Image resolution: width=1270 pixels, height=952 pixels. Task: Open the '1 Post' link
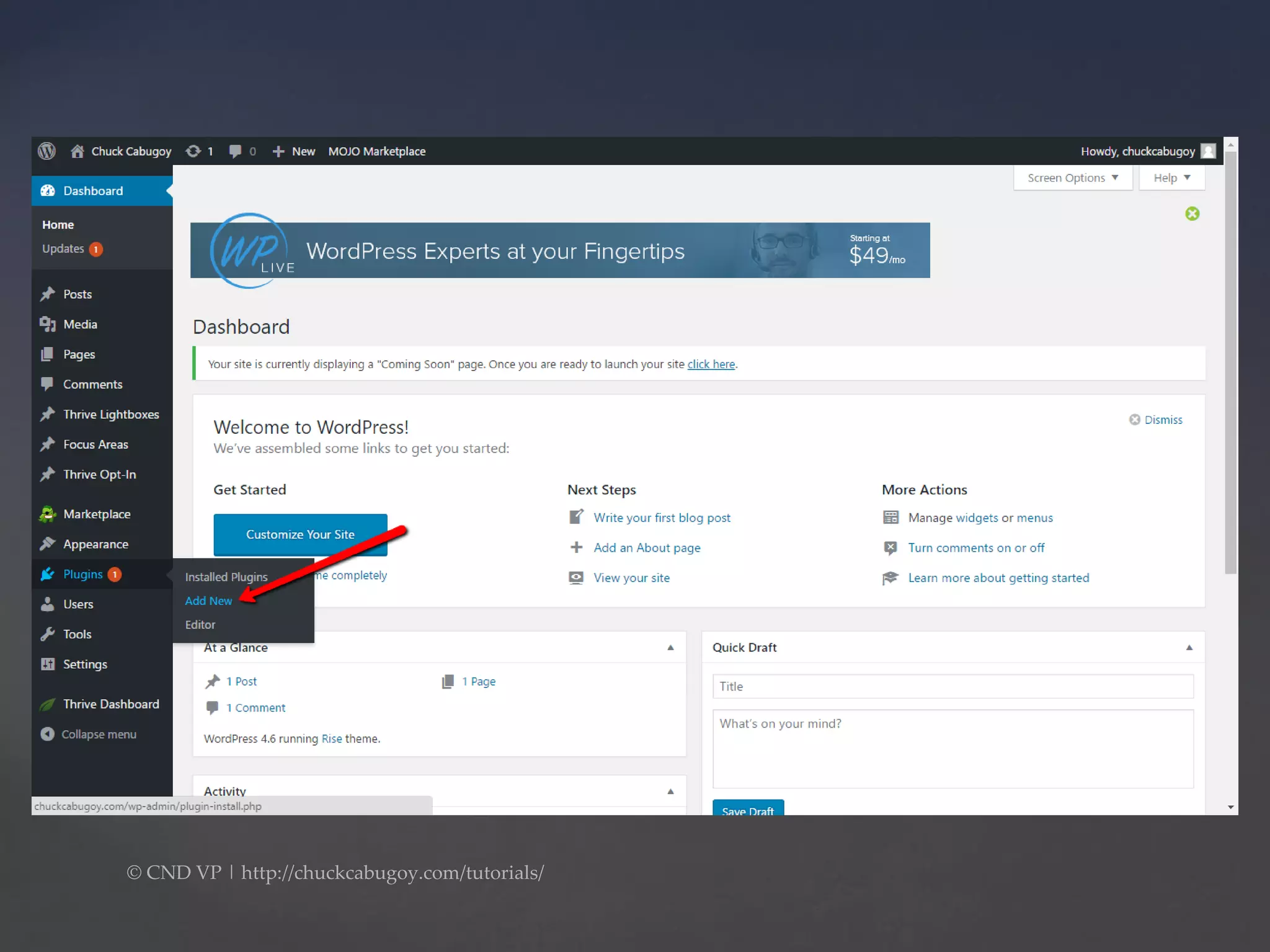(x=241, y=681)
